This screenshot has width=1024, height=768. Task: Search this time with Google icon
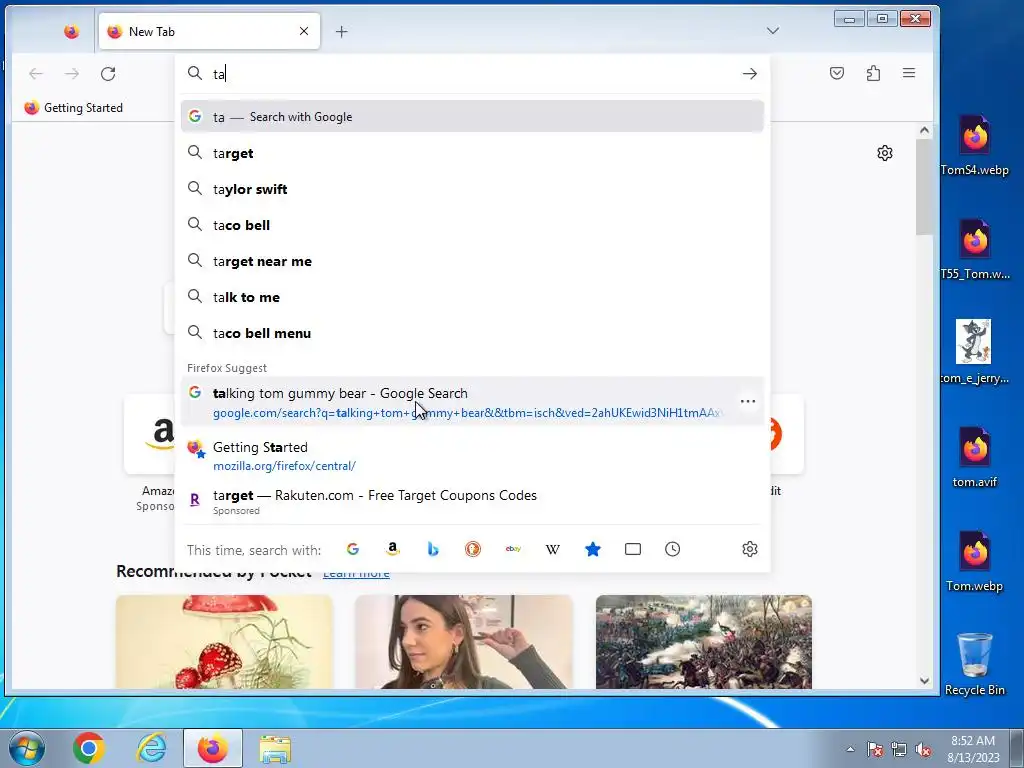tap(353, 549)
